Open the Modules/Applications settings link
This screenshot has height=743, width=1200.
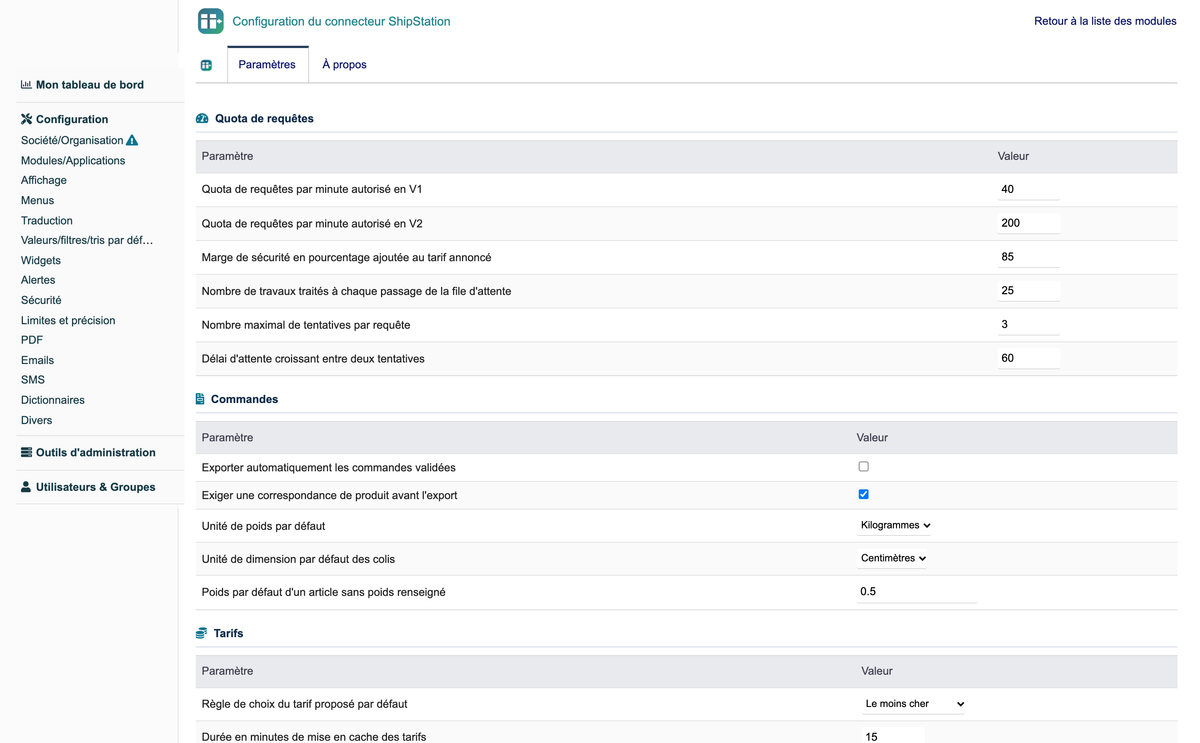tap(73, 160)
